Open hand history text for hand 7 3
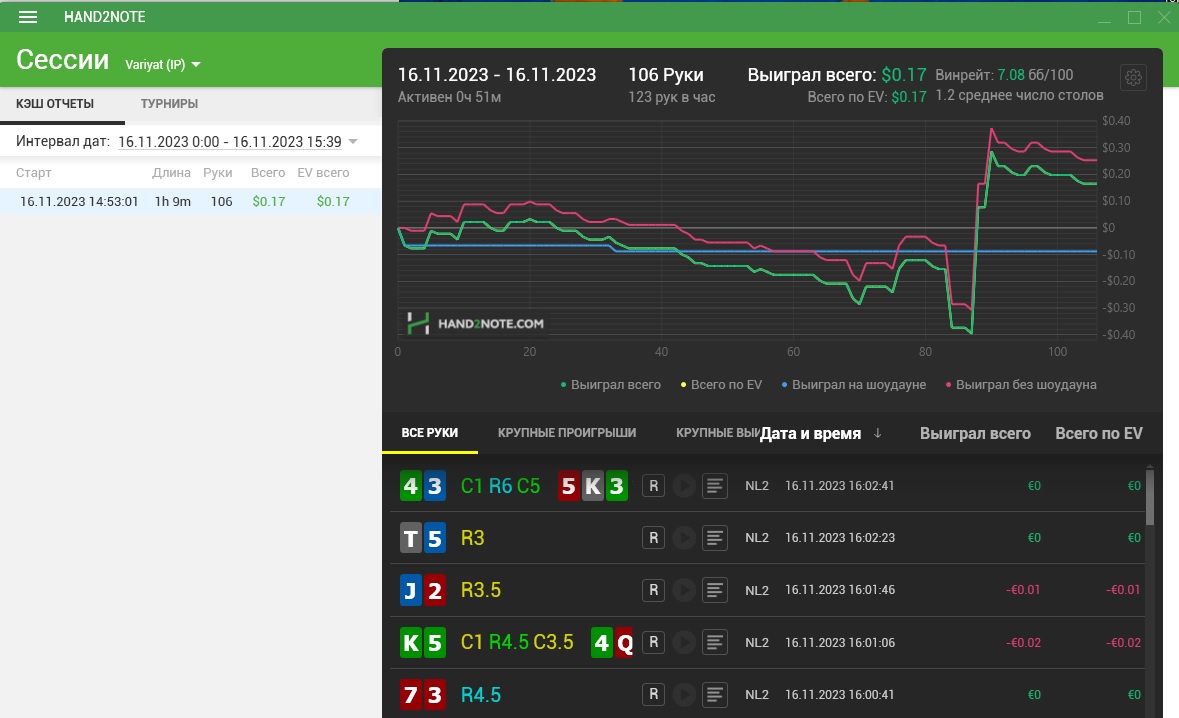The height and width of the screenshot is (718, 1179). tap(714, 695)
